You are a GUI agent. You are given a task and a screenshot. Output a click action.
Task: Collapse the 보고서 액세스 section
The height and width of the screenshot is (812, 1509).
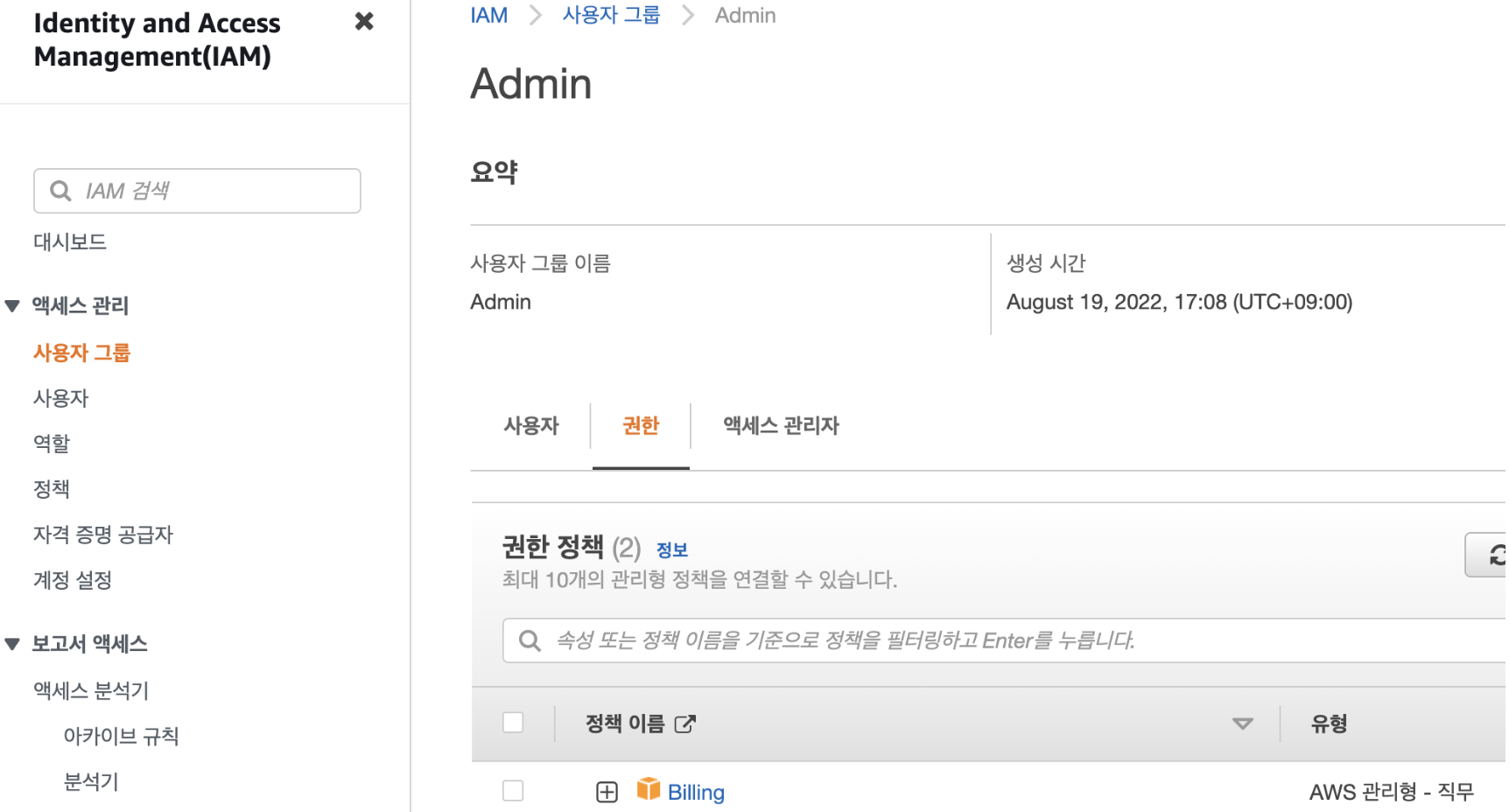point(12,644)
